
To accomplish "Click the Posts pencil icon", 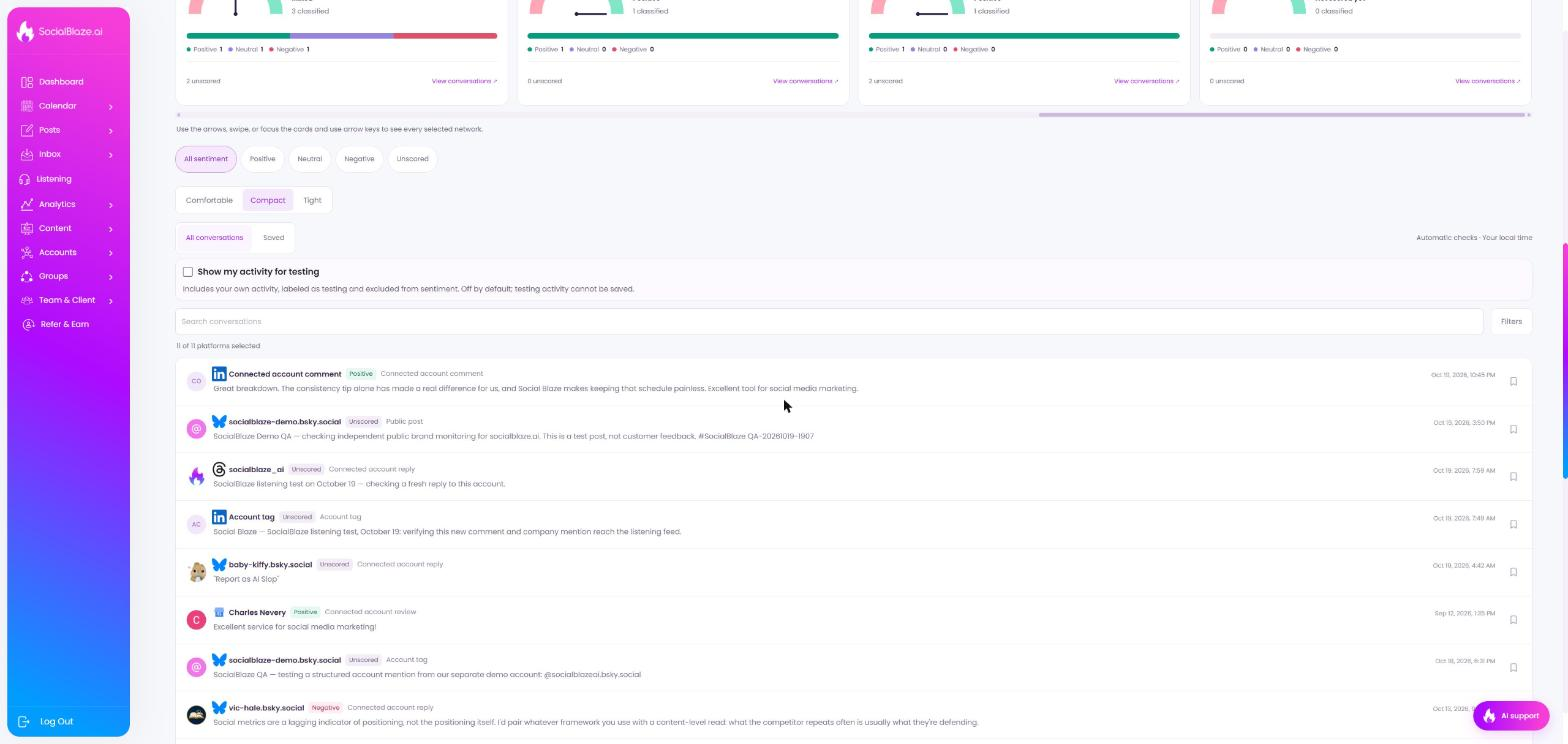I will tap(27, 130).
